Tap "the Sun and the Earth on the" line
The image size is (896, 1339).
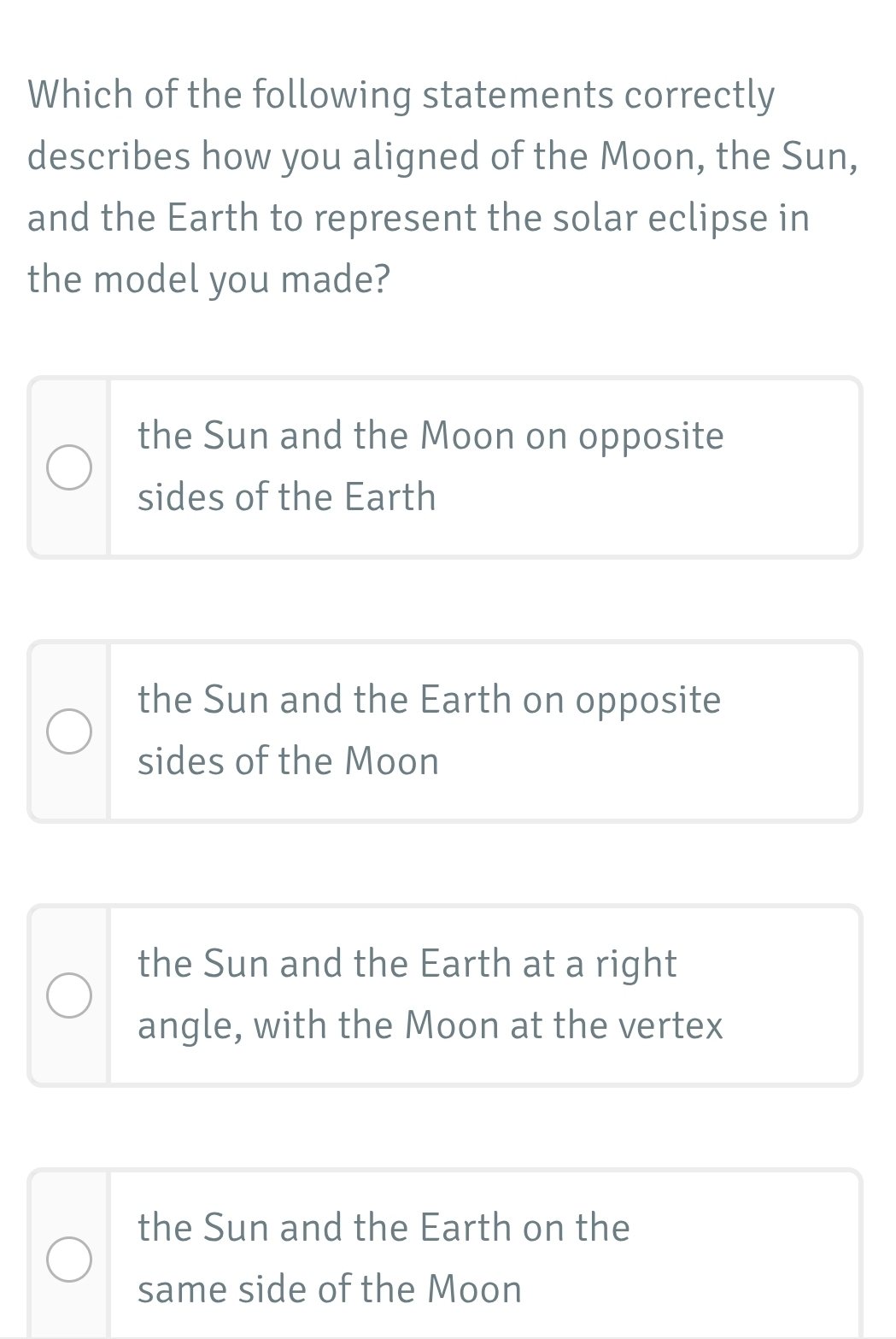pos(384,1228)
